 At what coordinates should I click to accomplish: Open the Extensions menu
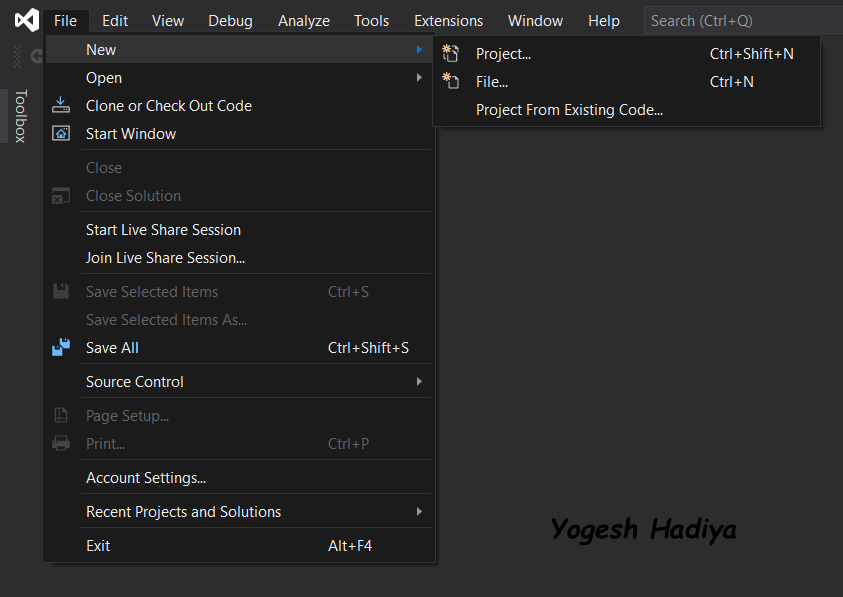click(x=448, y=20)
